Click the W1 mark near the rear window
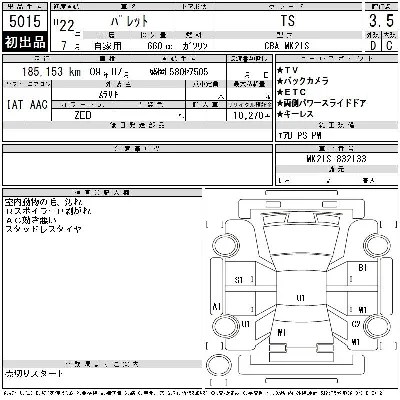 282,332
